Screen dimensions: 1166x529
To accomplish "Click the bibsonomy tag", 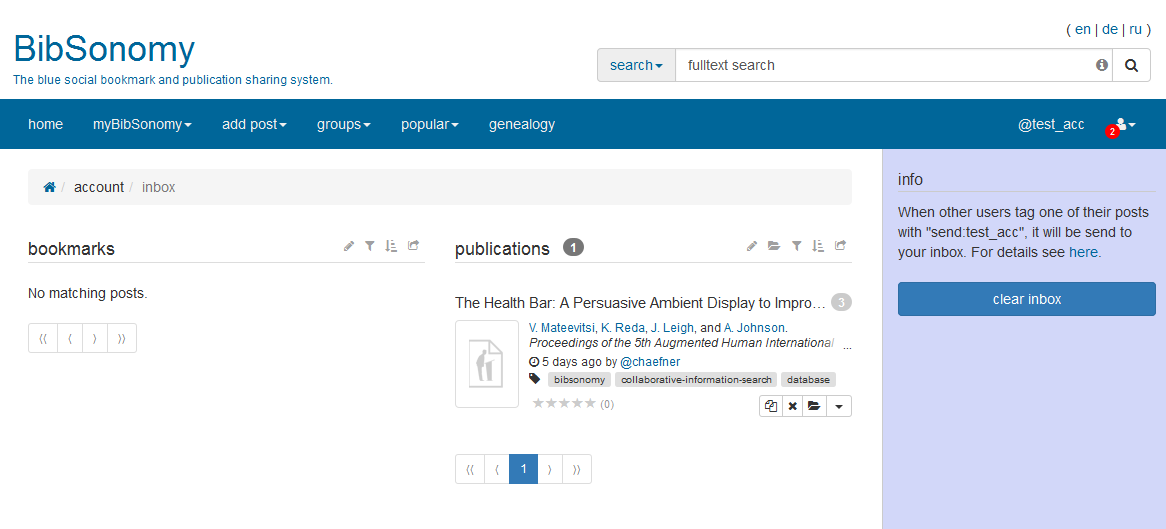I will 579,379.
